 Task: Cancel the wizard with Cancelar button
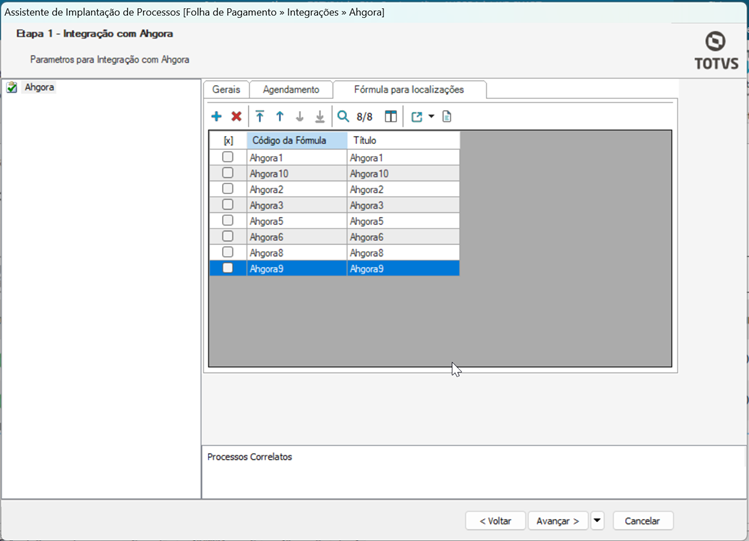(x=642, y=521)
